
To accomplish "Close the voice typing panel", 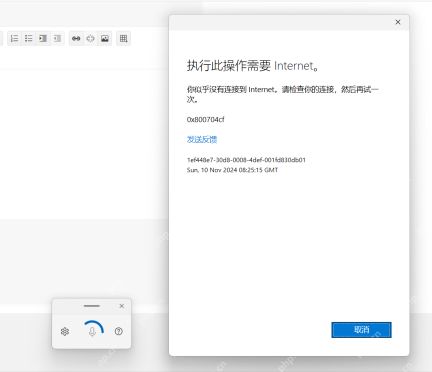I will (122, 306).
